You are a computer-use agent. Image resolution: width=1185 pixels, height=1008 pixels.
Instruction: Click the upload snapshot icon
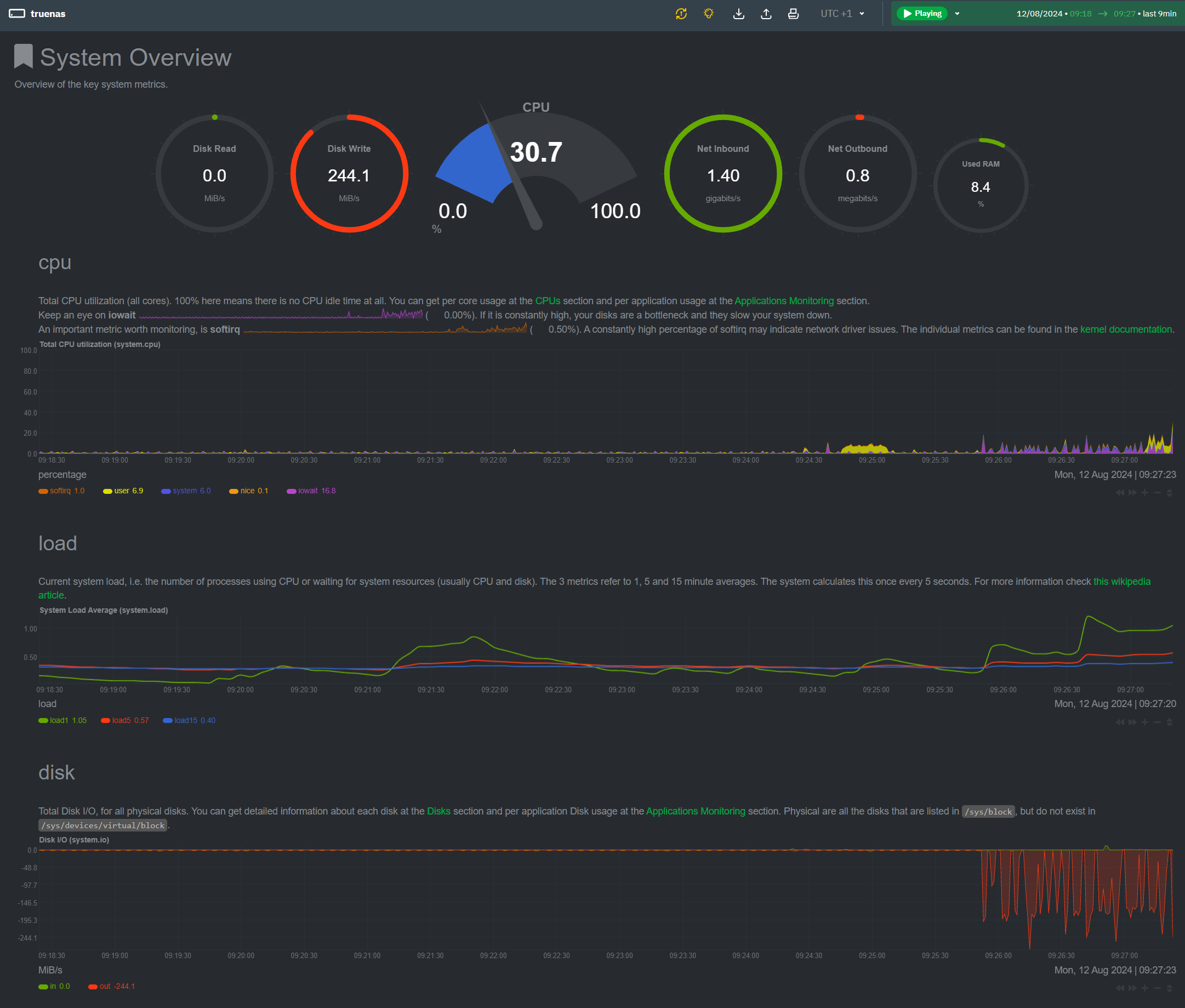pos(766,14)
